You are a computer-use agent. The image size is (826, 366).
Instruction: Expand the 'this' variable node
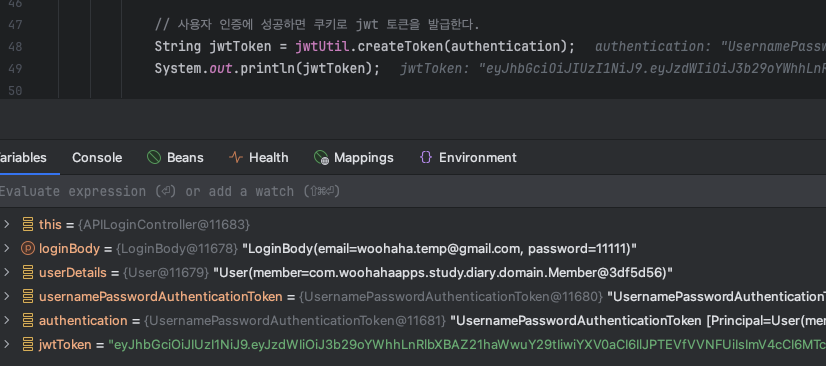pos(6,224)
